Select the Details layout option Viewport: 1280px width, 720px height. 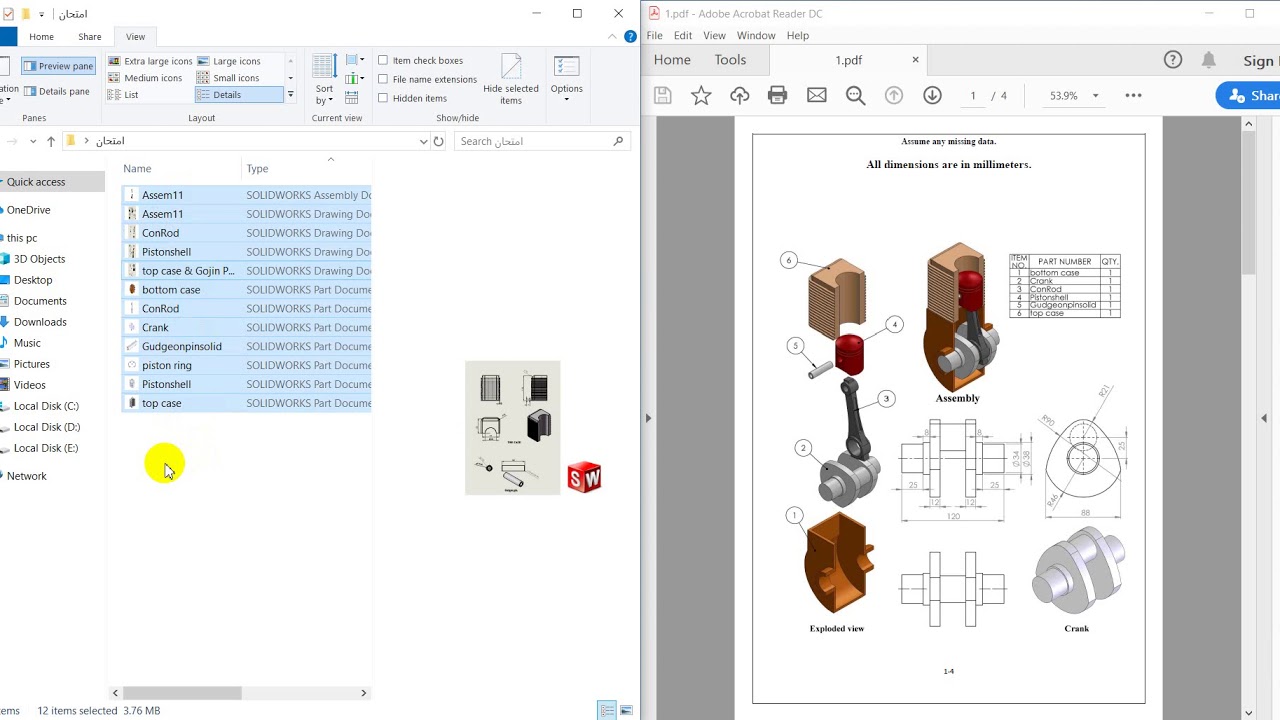pyautogui.click(x=239, y=95)
